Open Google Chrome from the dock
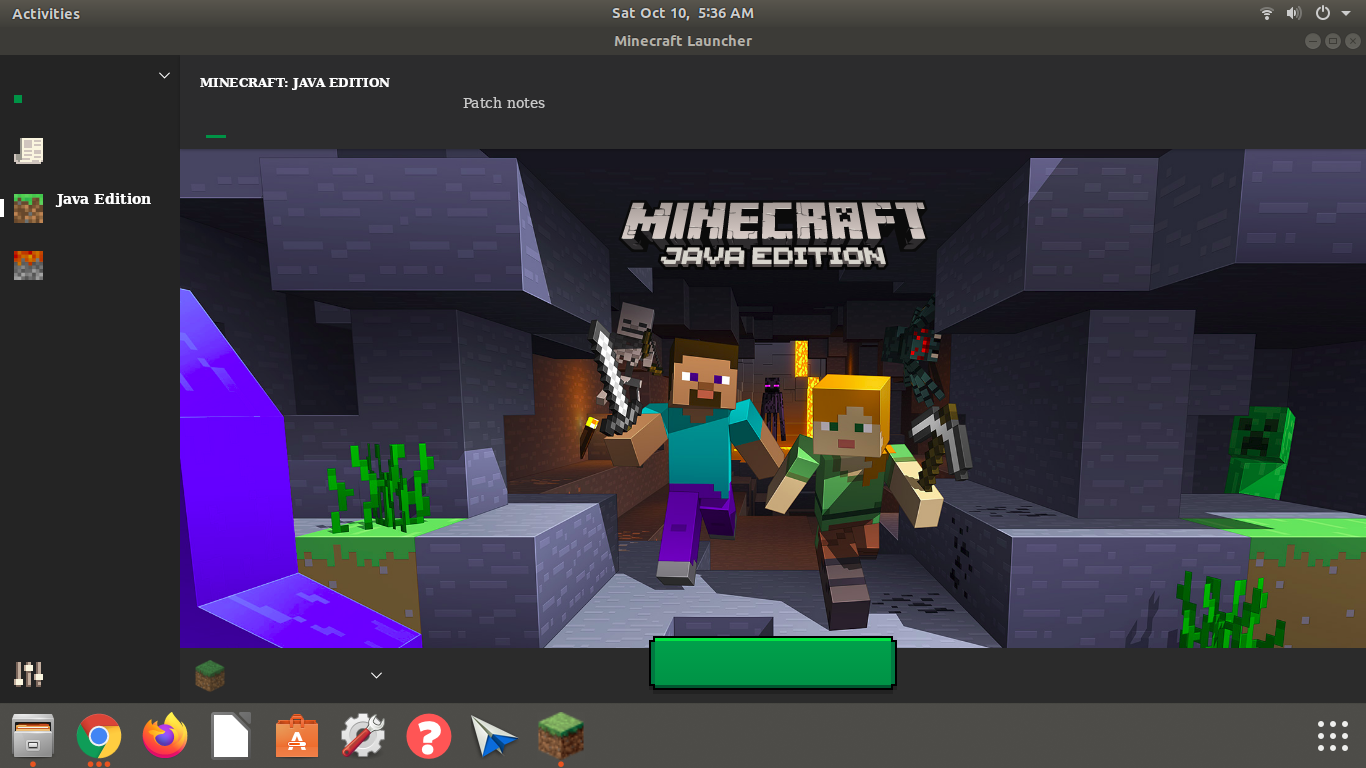 98,738
